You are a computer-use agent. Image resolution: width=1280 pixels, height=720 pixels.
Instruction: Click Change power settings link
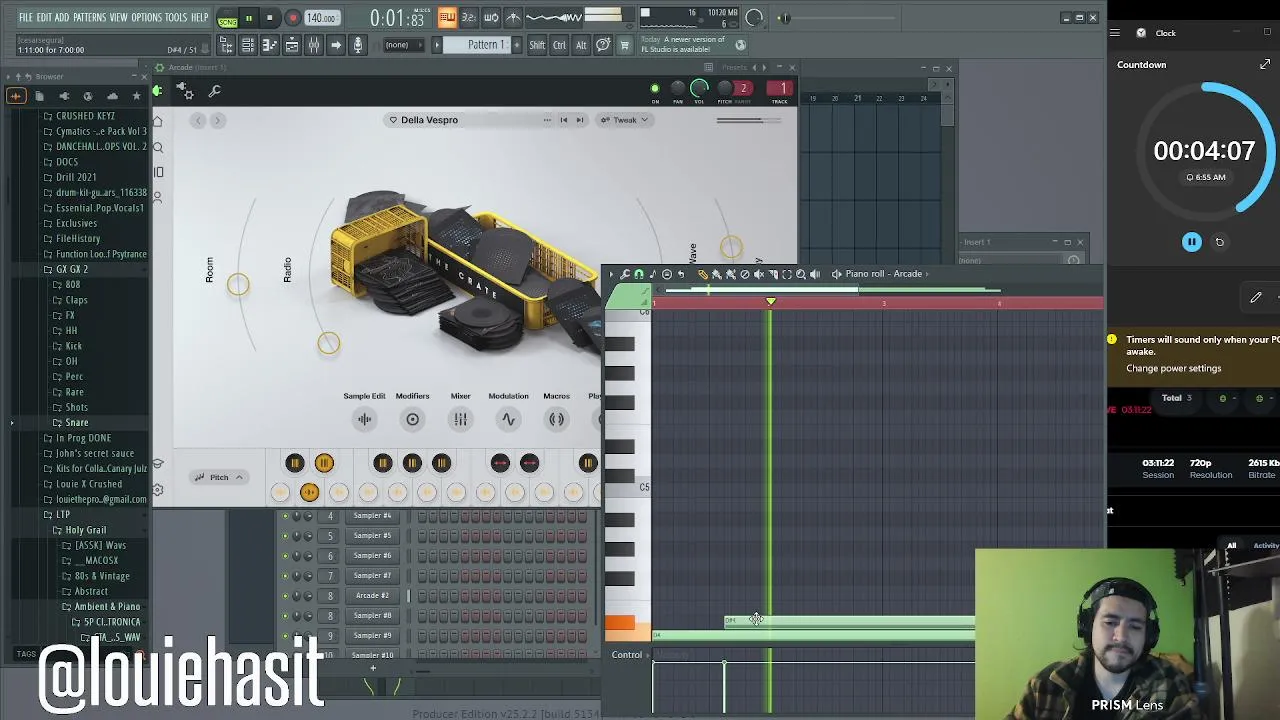click(x=1173, y=368)
